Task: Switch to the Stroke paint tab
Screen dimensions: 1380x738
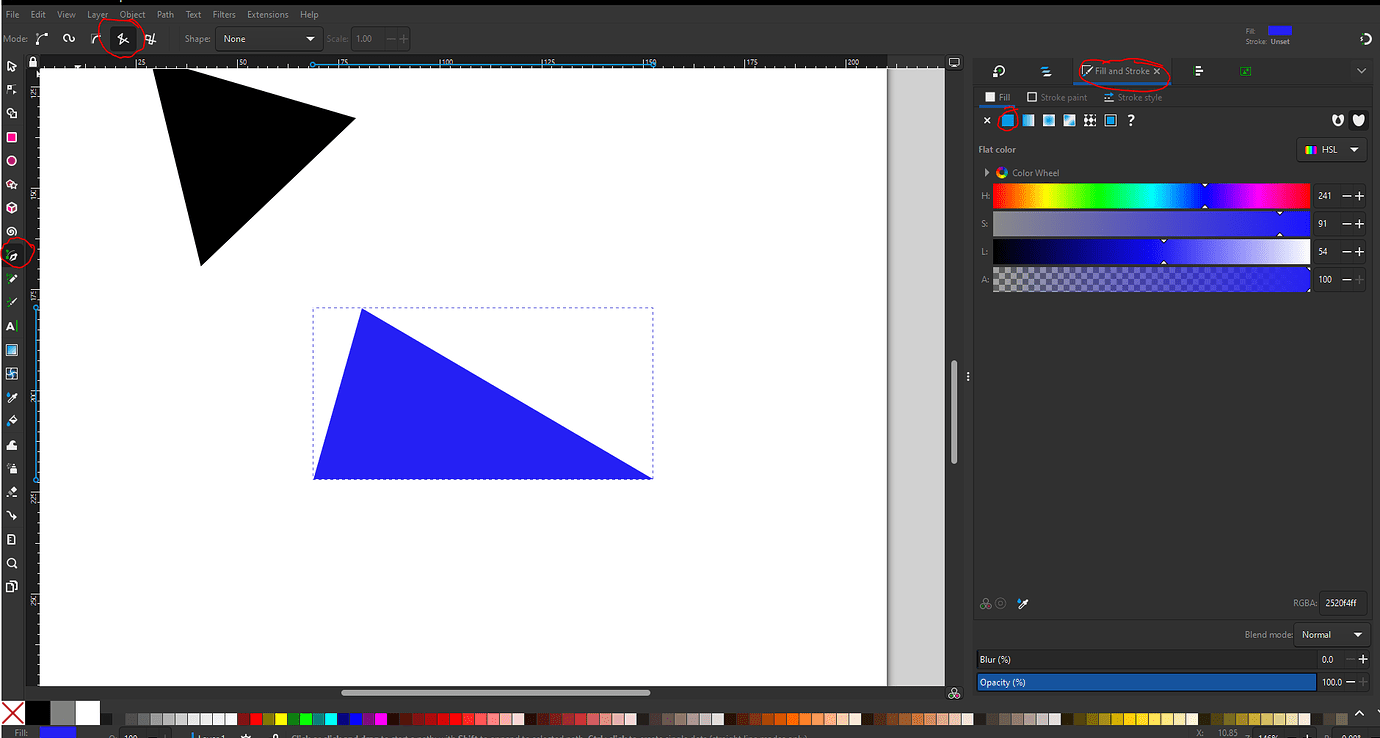Action: [1057, 97]
